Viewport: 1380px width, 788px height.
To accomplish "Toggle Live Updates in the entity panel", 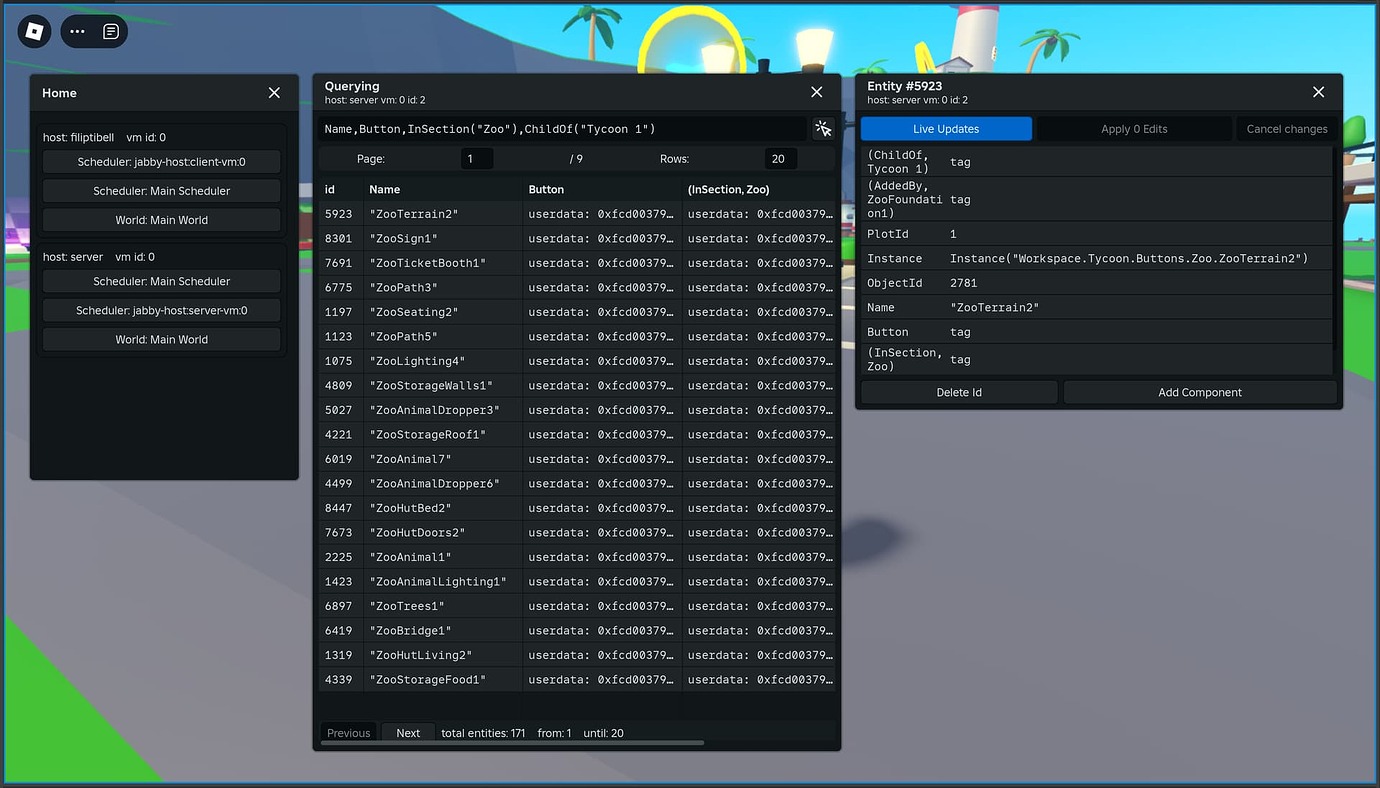I will tap(945, 128).
